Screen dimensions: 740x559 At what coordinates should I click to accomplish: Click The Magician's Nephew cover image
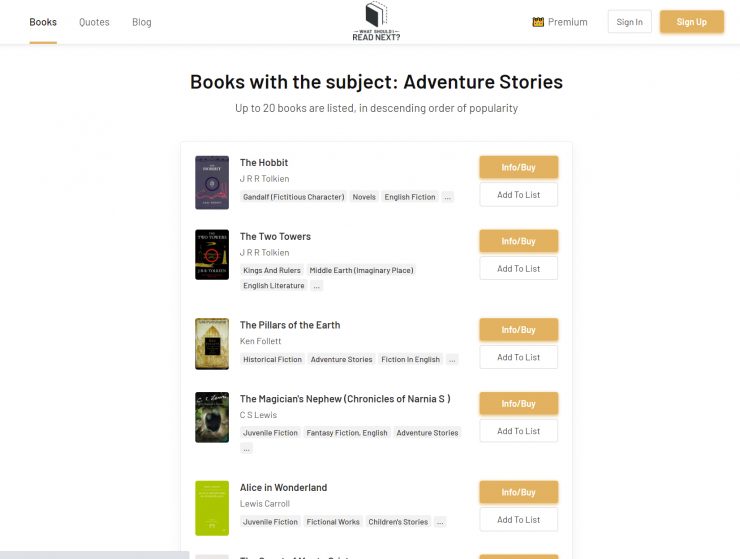click(x=212, y=417)
